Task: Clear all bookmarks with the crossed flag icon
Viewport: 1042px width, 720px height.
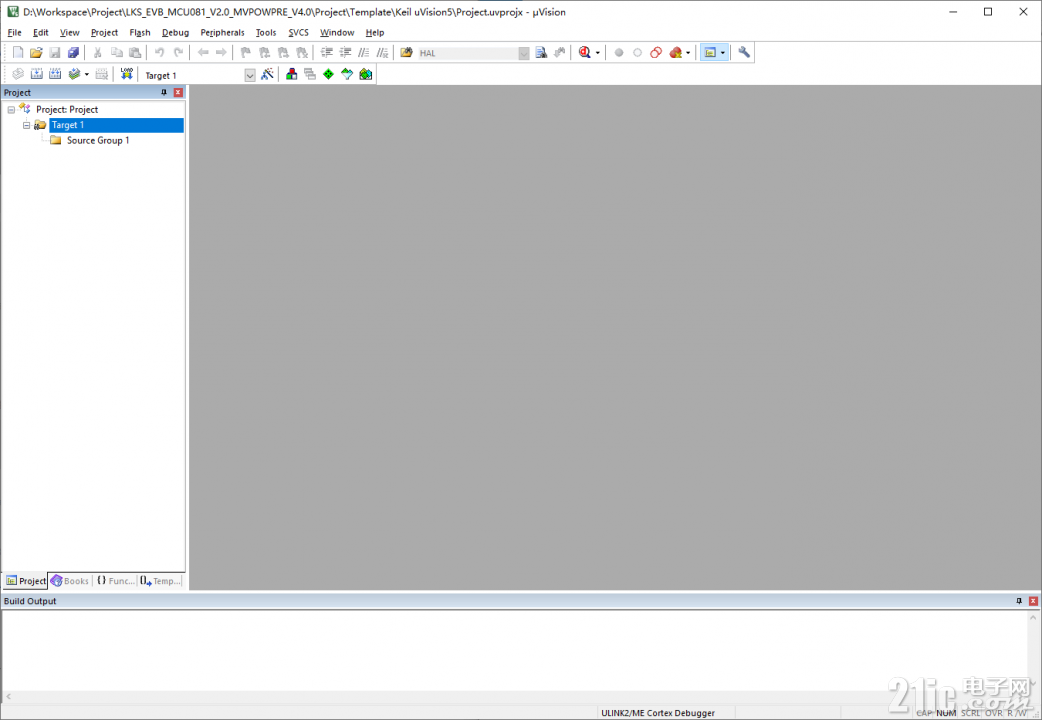Action: tap(302, 53)
